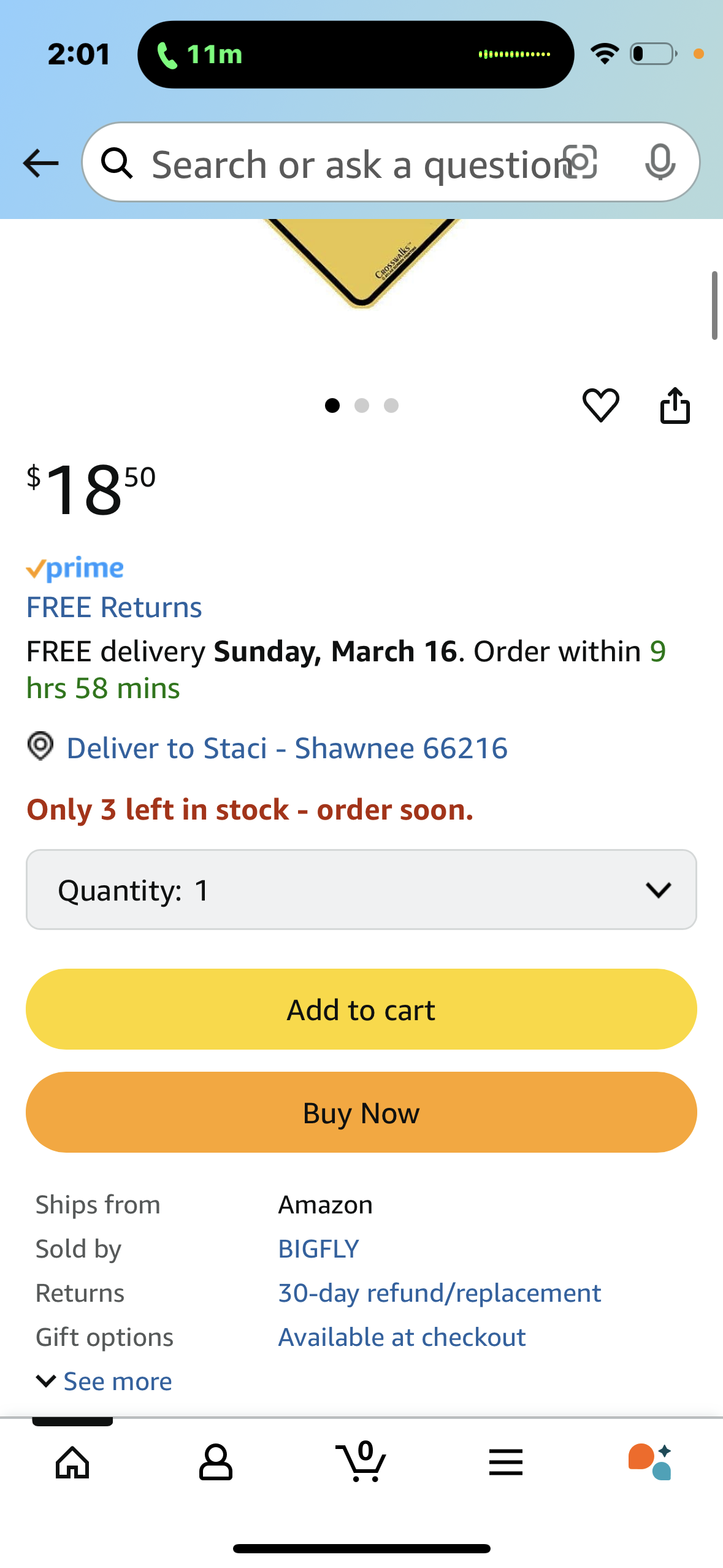Image resolution: width=723 pixels, height=1568 pixels.
Task: Tap the Add to cart button
Action: (361, 1010)
